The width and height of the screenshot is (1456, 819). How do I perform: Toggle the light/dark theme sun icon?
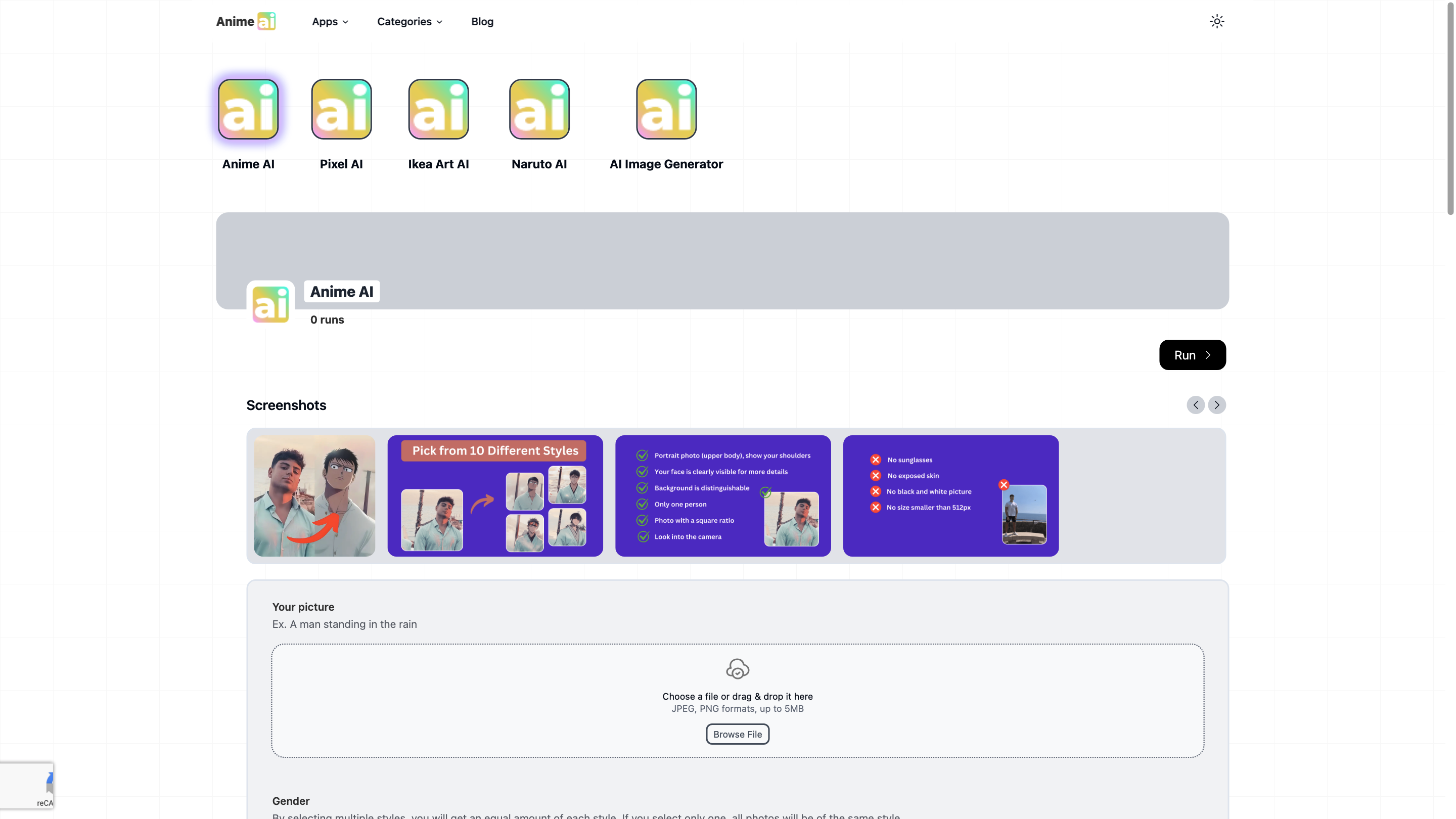point(1216,21)
